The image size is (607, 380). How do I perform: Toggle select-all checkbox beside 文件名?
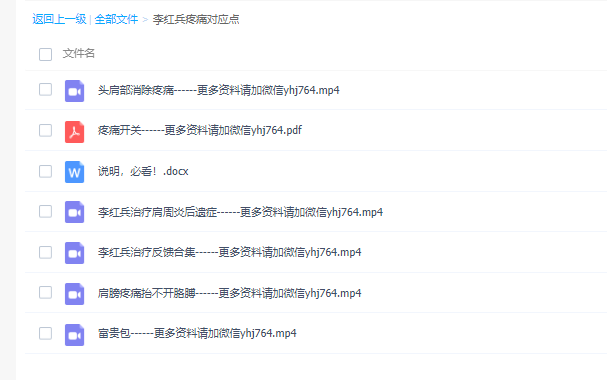[x=45, y=54]
